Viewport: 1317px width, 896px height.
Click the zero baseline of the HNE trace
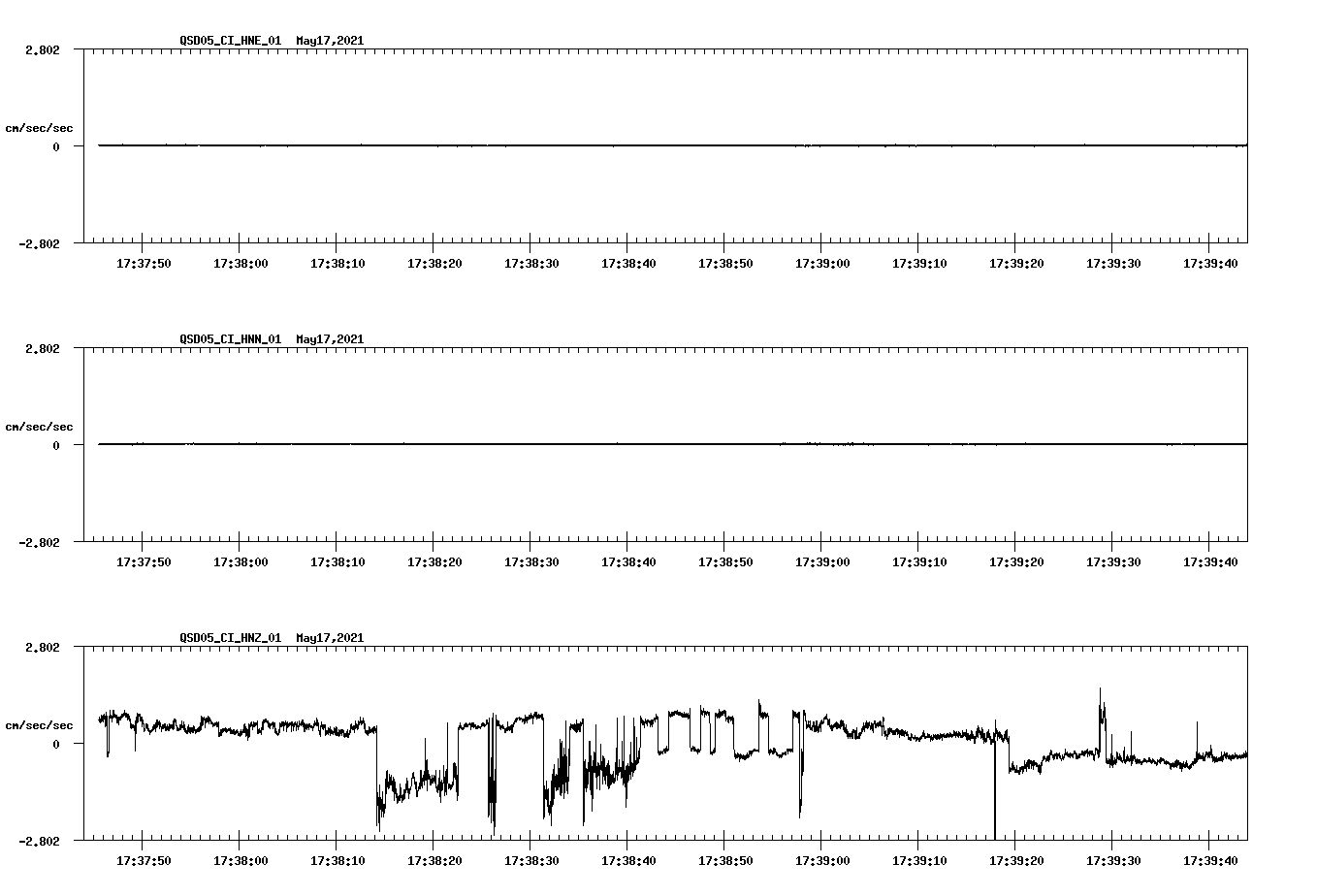[x=582, y=145]
